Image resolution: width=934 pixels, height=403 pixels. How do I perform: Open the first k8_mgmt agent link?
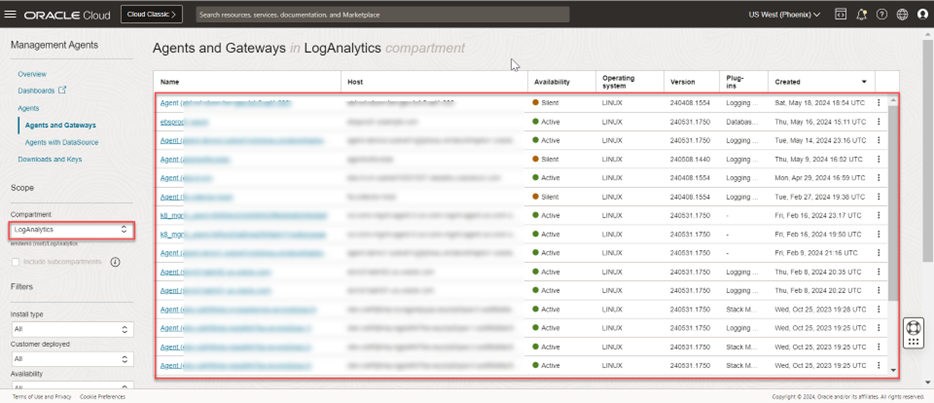click(x=243, y=215)
